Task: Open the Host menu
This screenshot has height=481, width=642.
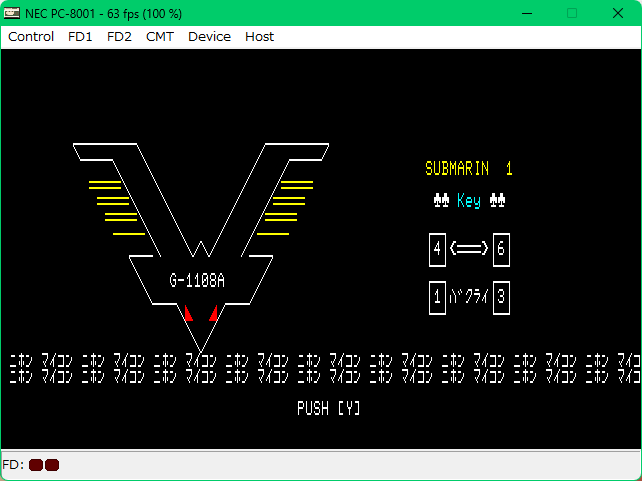Action: click(259, 37)
